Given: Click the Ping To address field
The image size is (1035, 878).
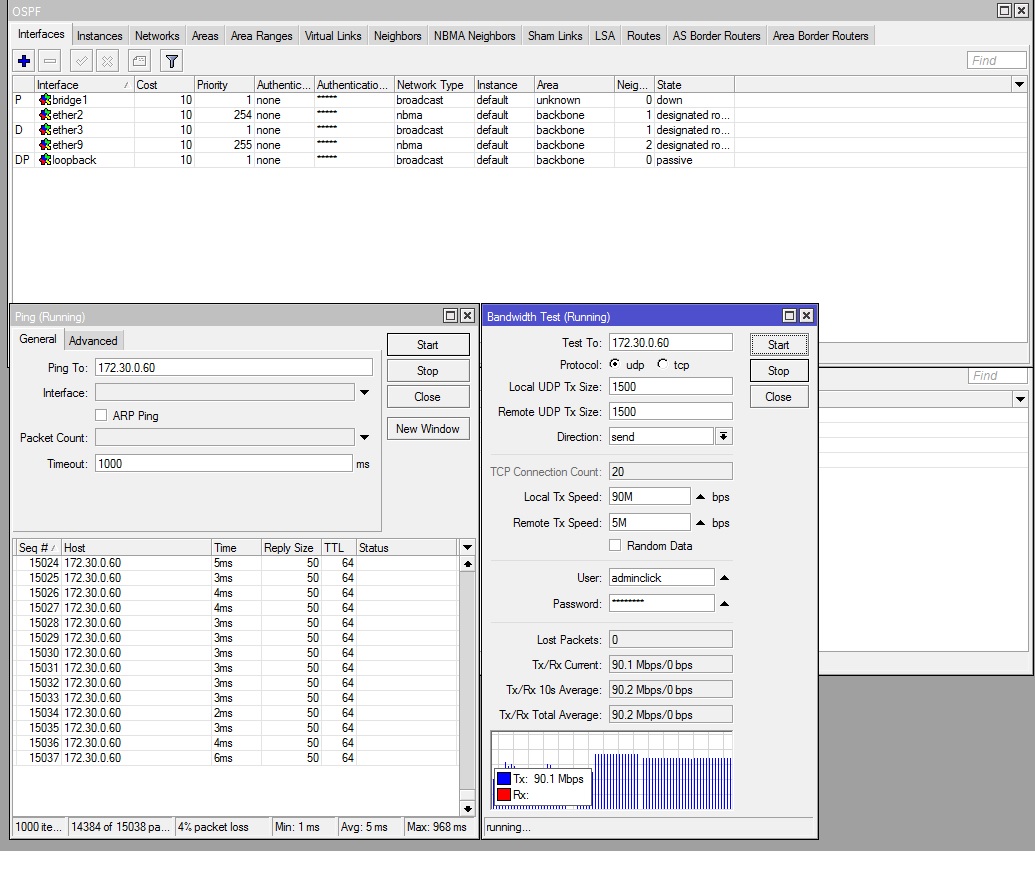Looking at the screenshot, I should click(233, 368).
